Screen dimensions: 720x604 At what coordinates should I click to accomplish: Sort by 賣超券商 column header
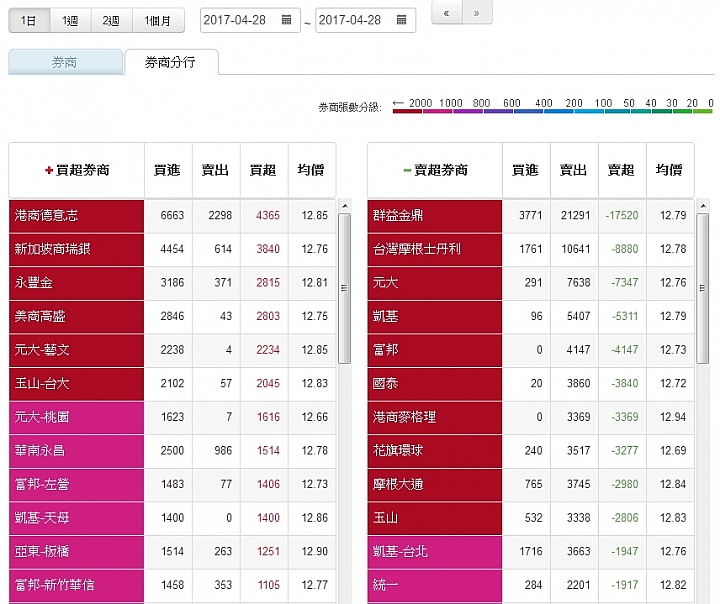point(435,170)
